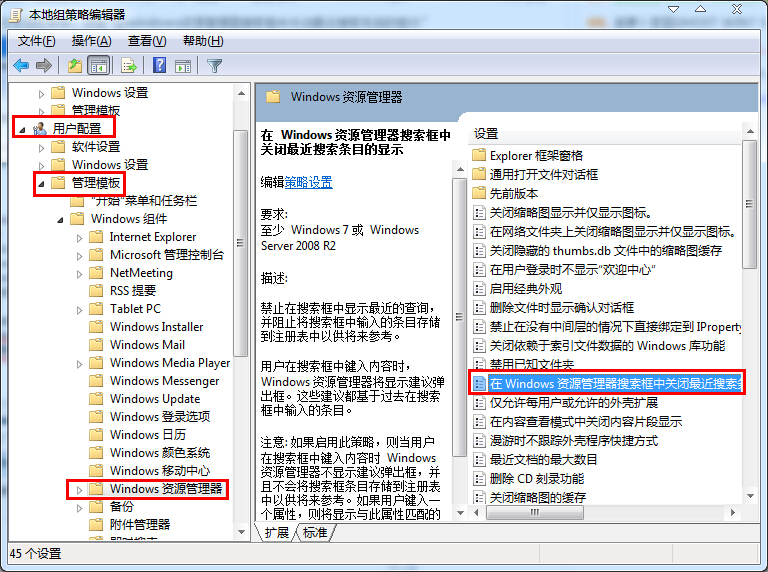Switch to the 标准 tab
This screenshot has height=572, width=768.
click(315, 533)
